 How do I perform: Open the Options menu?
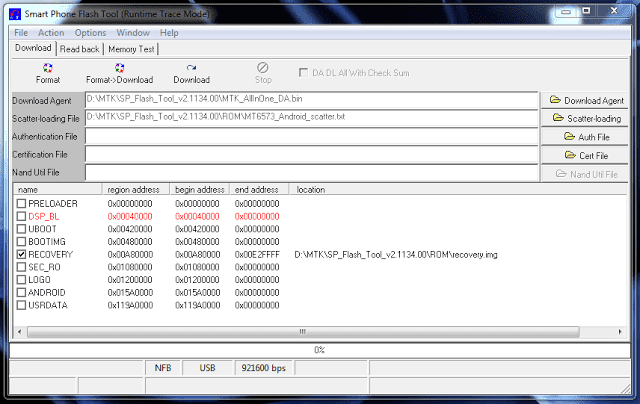point(90,33)
